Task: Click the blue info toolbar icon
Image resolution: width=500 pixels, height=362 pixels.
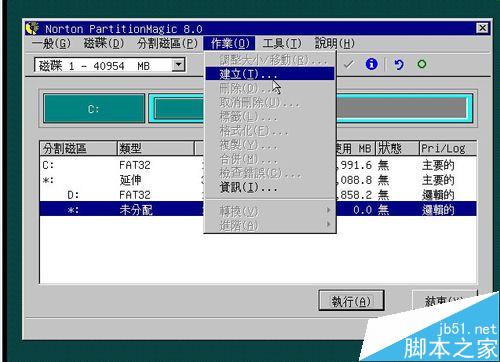Action: point(371,64)
